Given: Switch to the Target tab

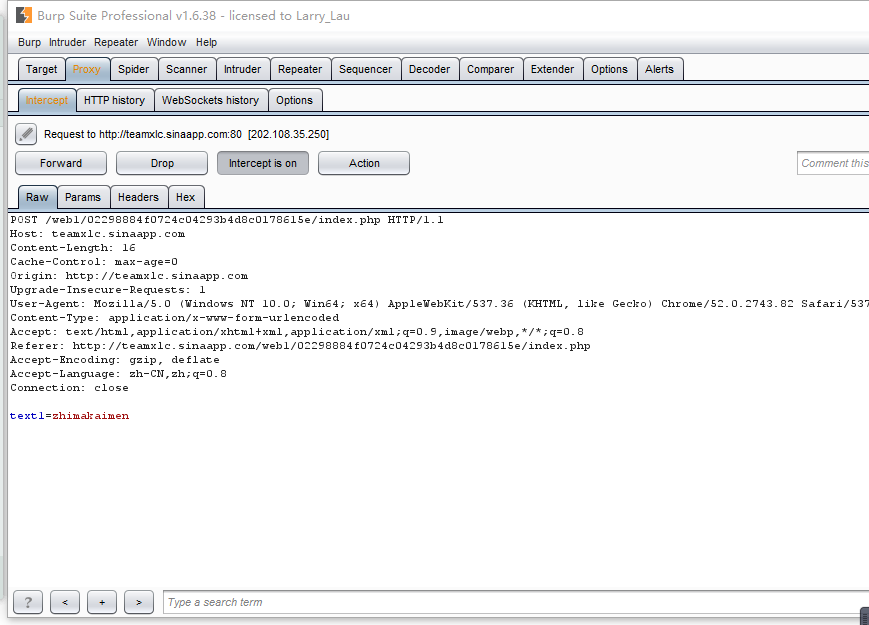Looking at the screenshot, I should point(42,69).
